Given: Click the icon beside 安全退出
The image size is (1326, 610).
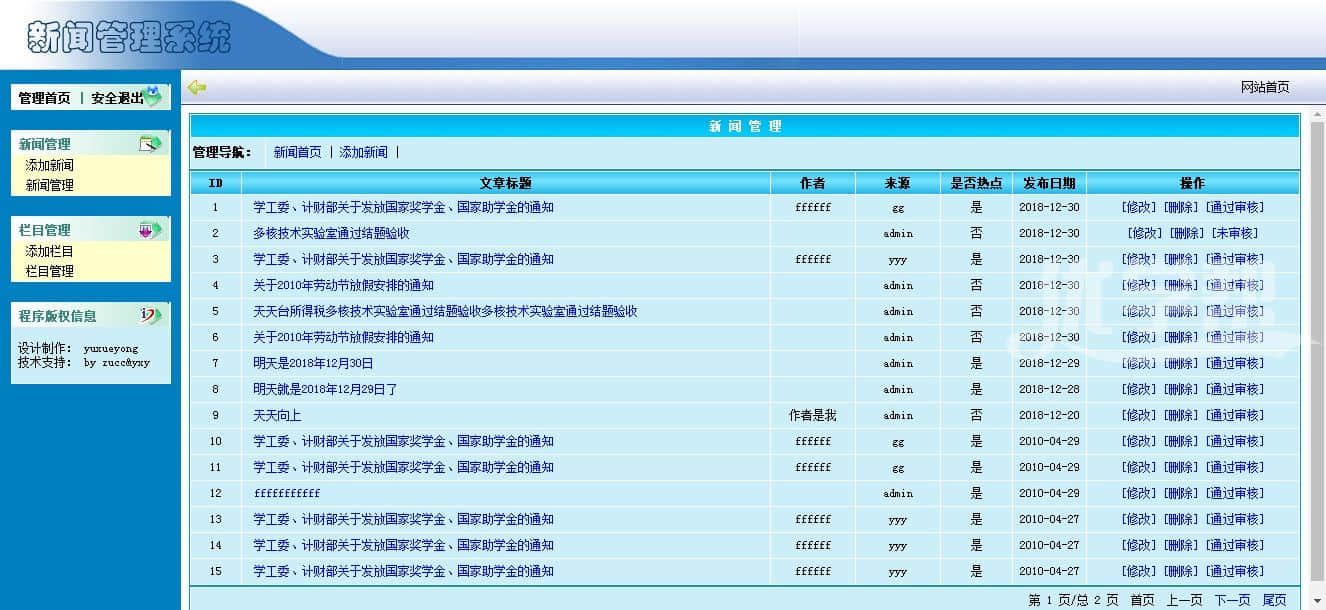Looking at the screenshot, I should tap(153, 97).
